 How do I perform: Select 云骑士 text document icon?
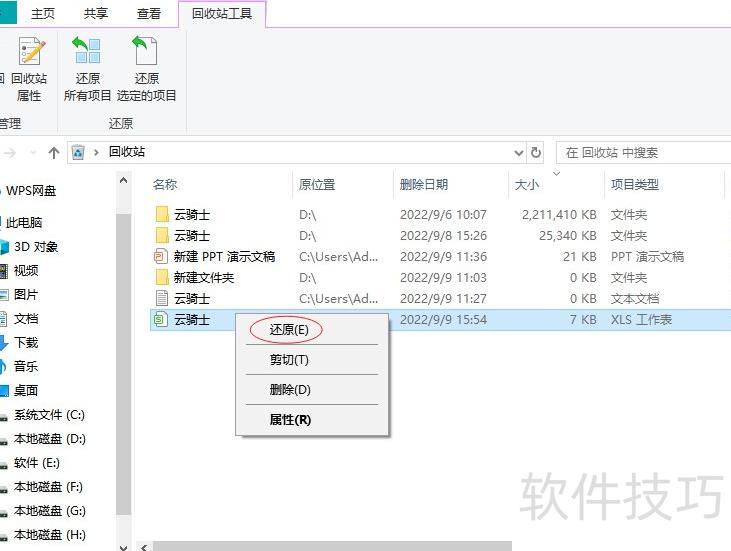tap(161, 298)
